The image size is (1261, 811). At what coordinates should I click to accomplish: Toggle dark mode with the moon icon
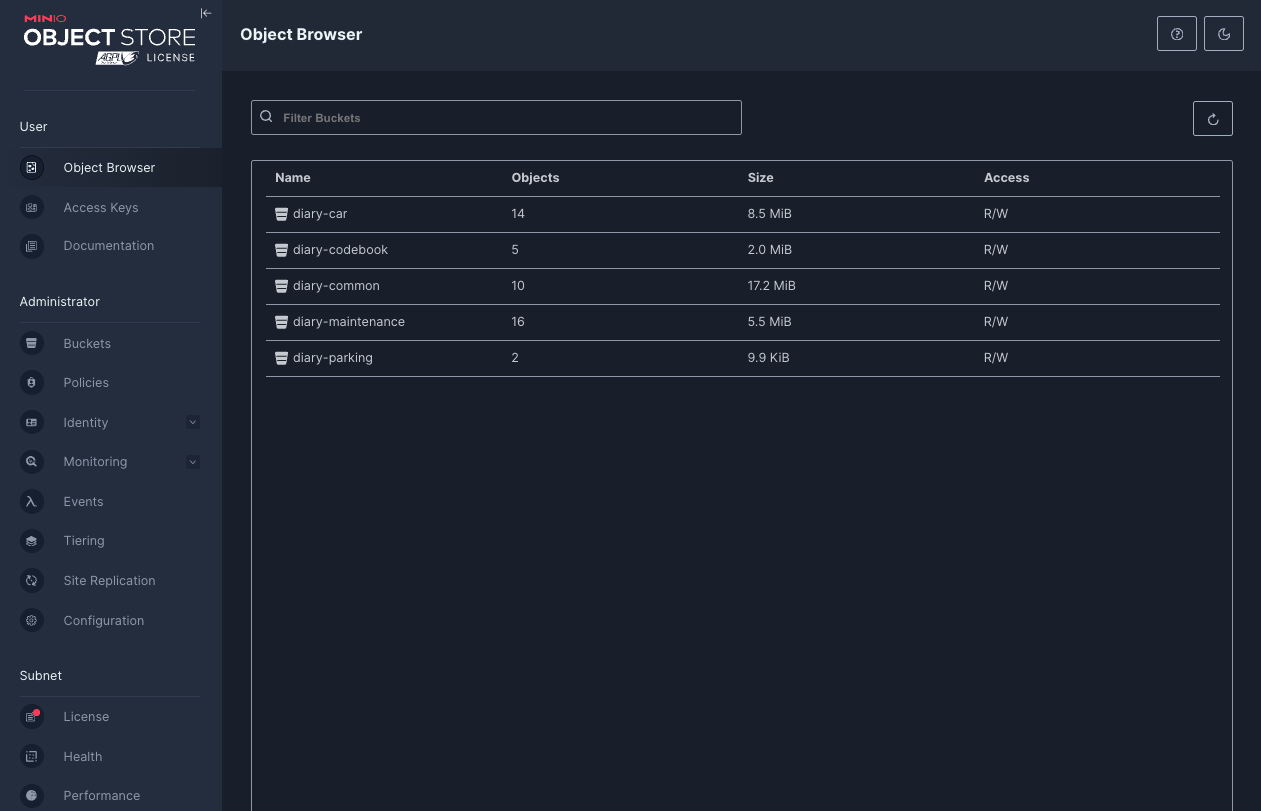pyautogui.click(x=1223, y=33)
